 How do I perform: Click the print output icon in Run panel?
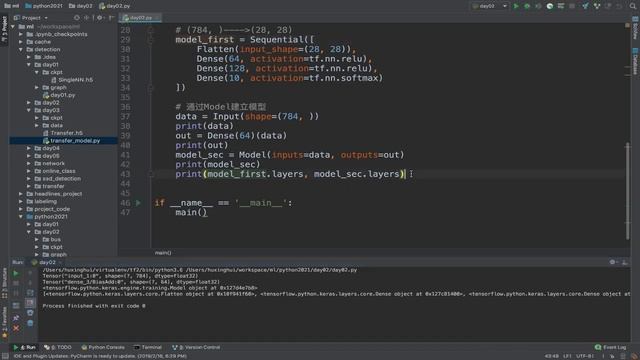[x=30, y=313]
